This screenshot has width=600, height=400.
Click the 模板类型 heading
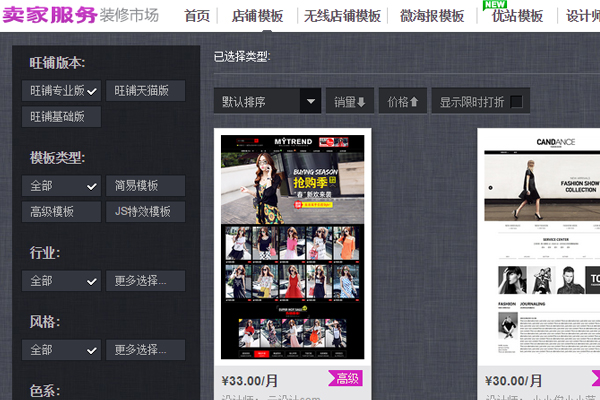click(x=57, y=158)
